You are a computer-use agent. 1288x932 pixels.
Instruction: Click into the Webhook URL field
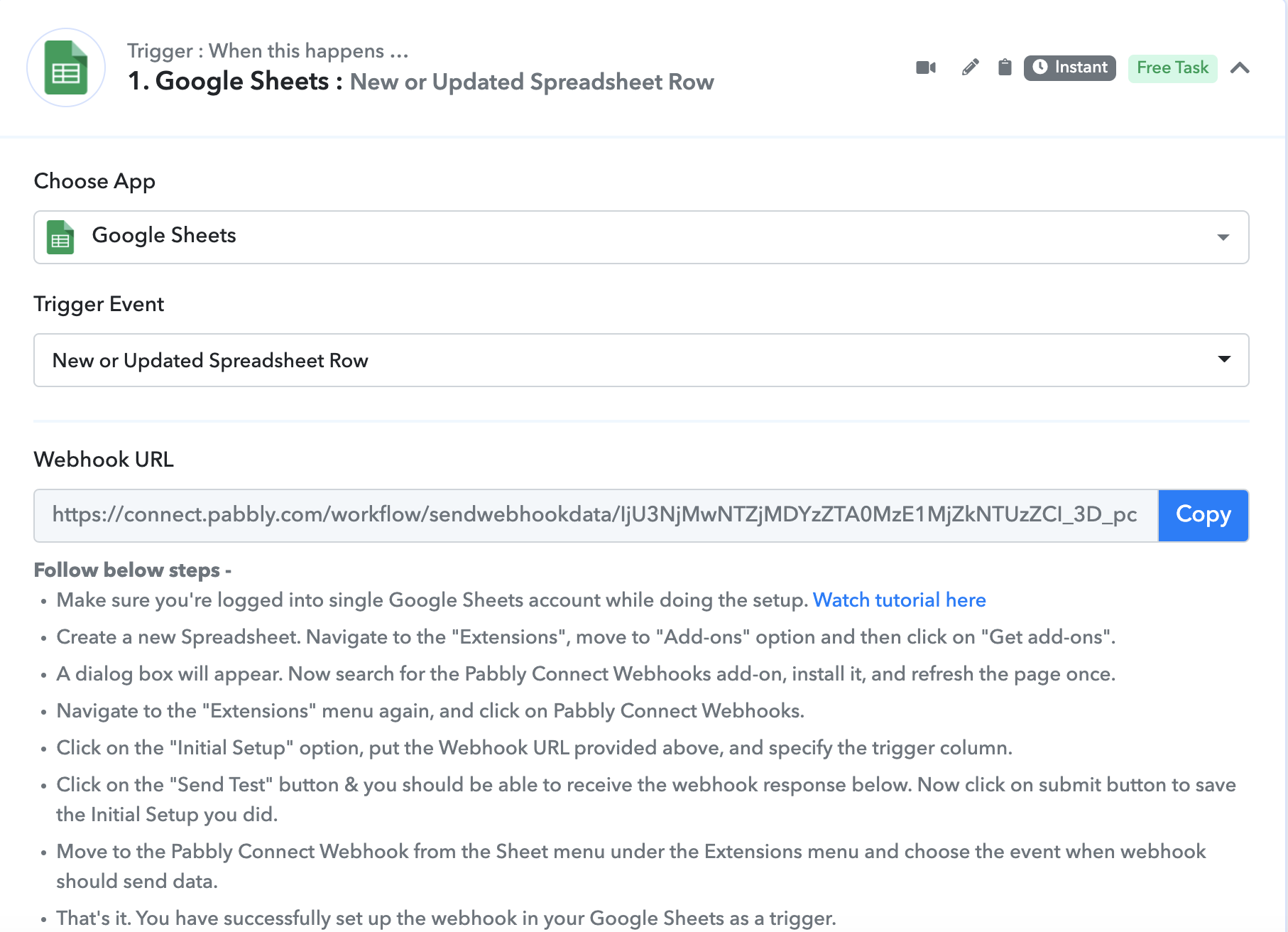596,515
